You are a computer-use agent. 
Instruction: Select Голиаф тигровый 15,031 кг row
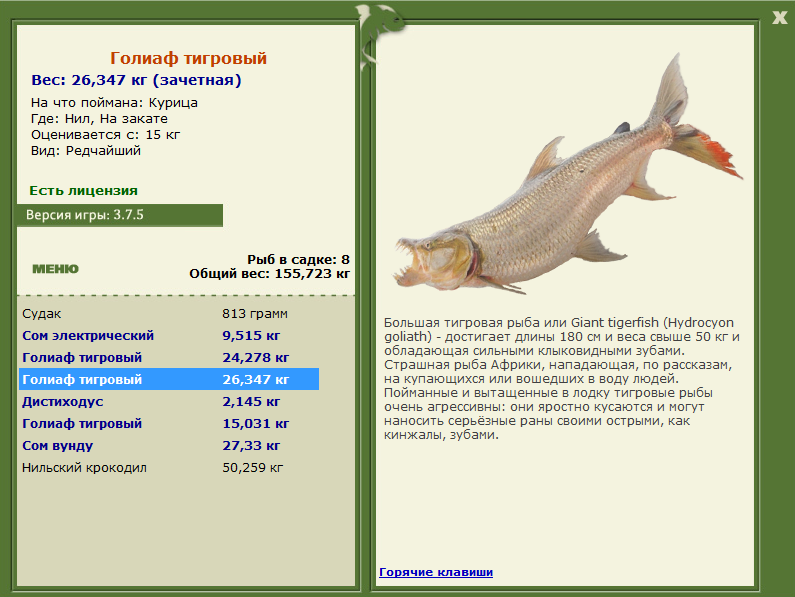point(169,424)
